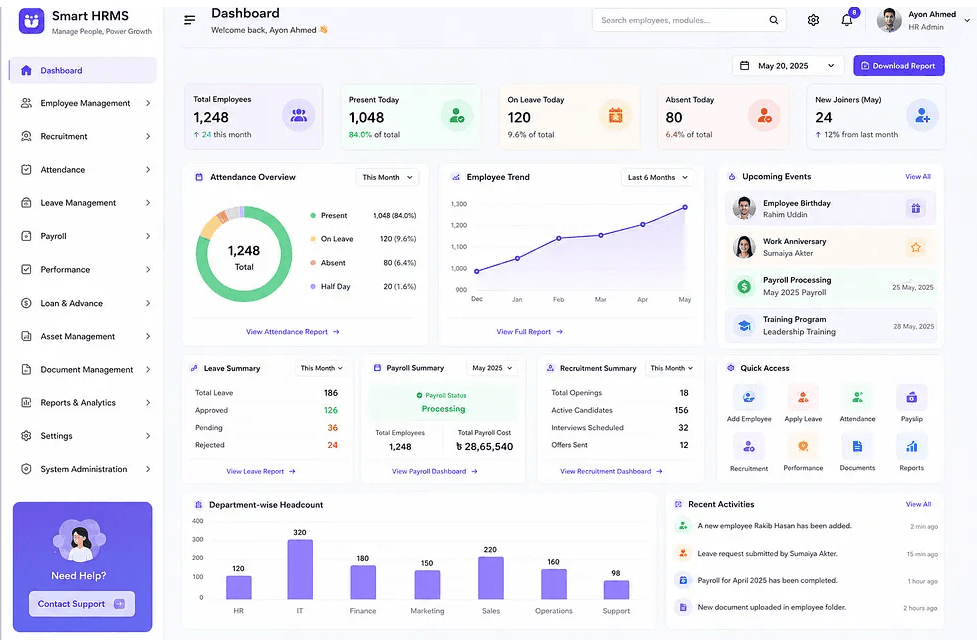This screenshot has width=977, height=640.
Task: Open Payroll Summary May 2025 dropdown
Action: point(492,368)
